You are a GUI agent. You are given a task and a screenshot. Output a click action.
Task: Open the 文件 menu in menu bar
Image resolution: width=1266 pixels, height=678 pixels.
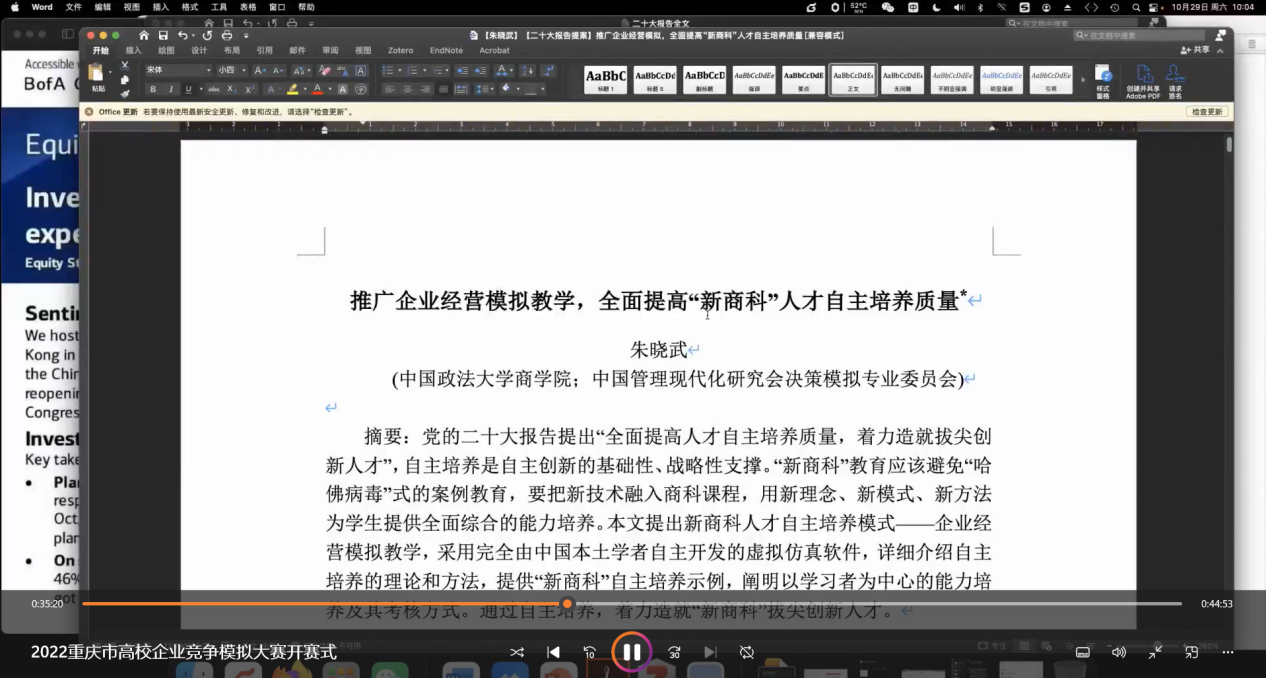[73, 7]
